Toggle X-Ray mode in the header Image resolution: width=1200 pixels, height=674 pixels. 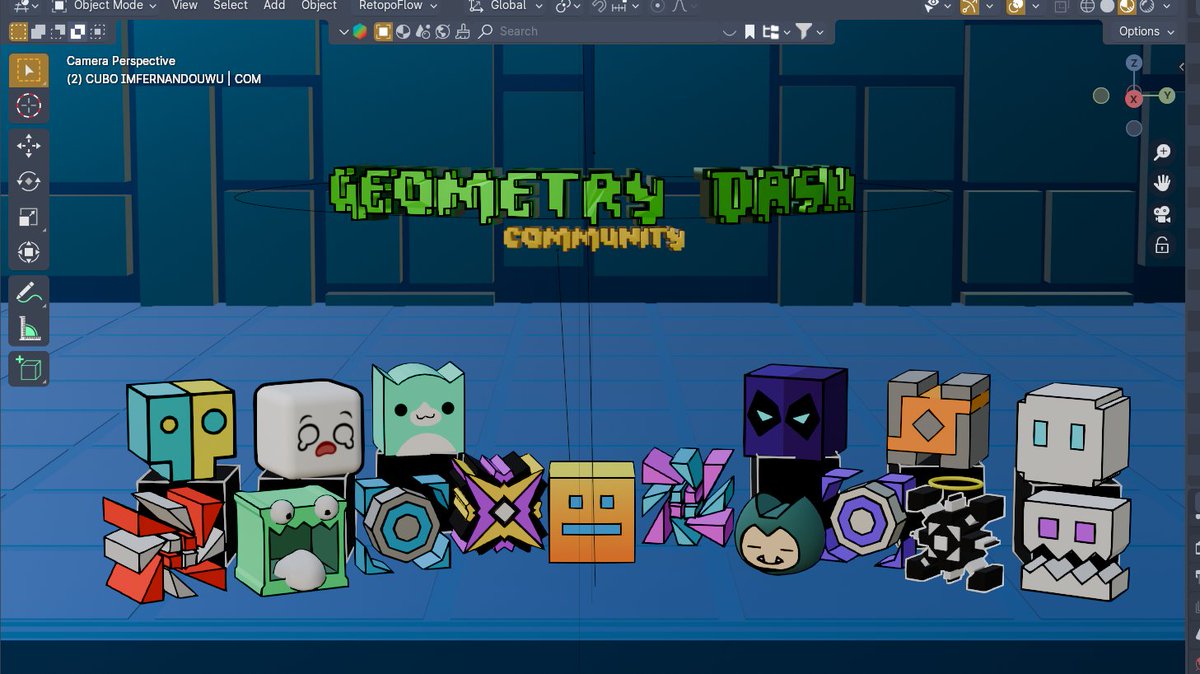(x=1060, y=7)
